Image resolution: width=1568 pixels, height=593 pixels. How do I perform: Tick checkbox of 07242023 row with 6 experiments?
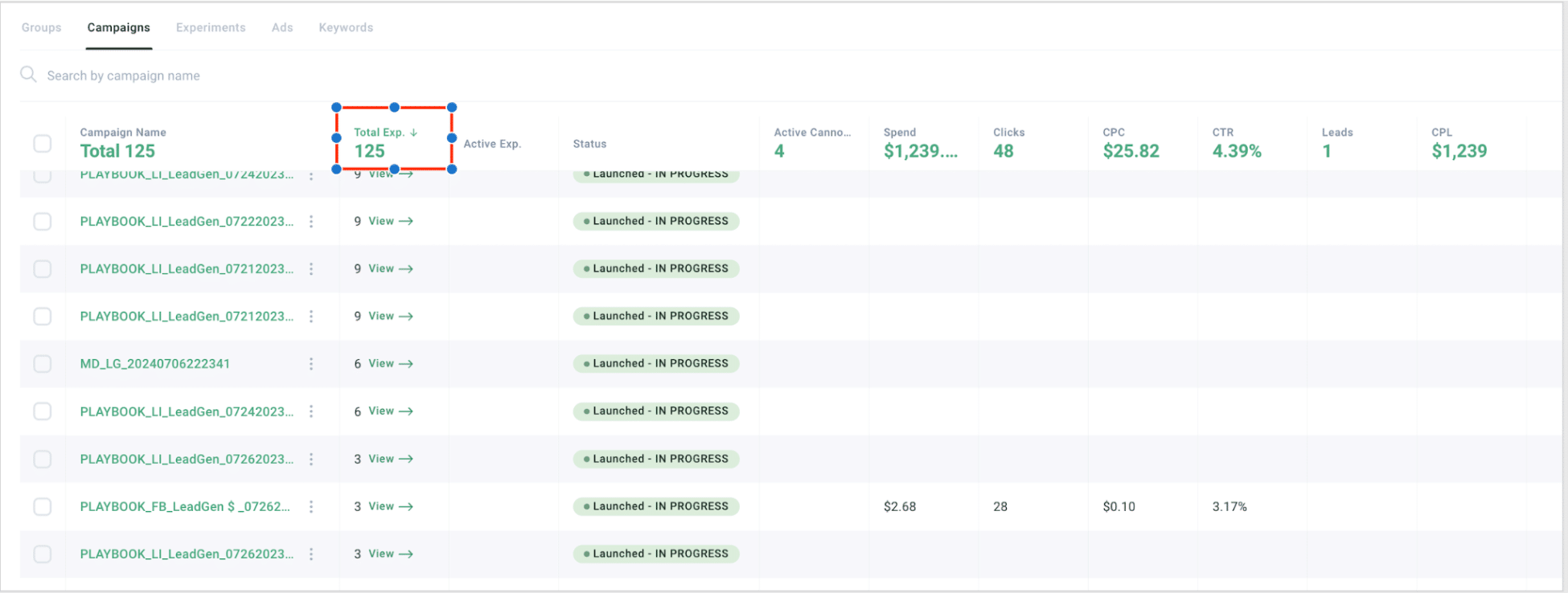[x=43, y=411]
